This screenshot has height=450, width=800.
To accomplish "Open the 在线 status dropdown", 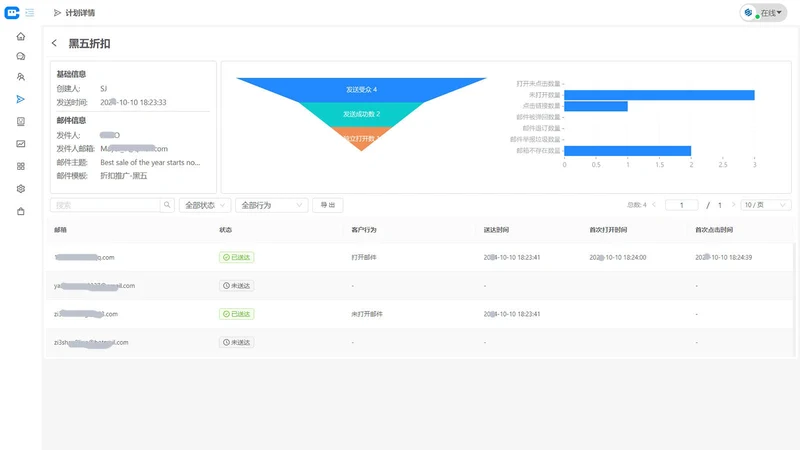I will click(x=763, y=13).
